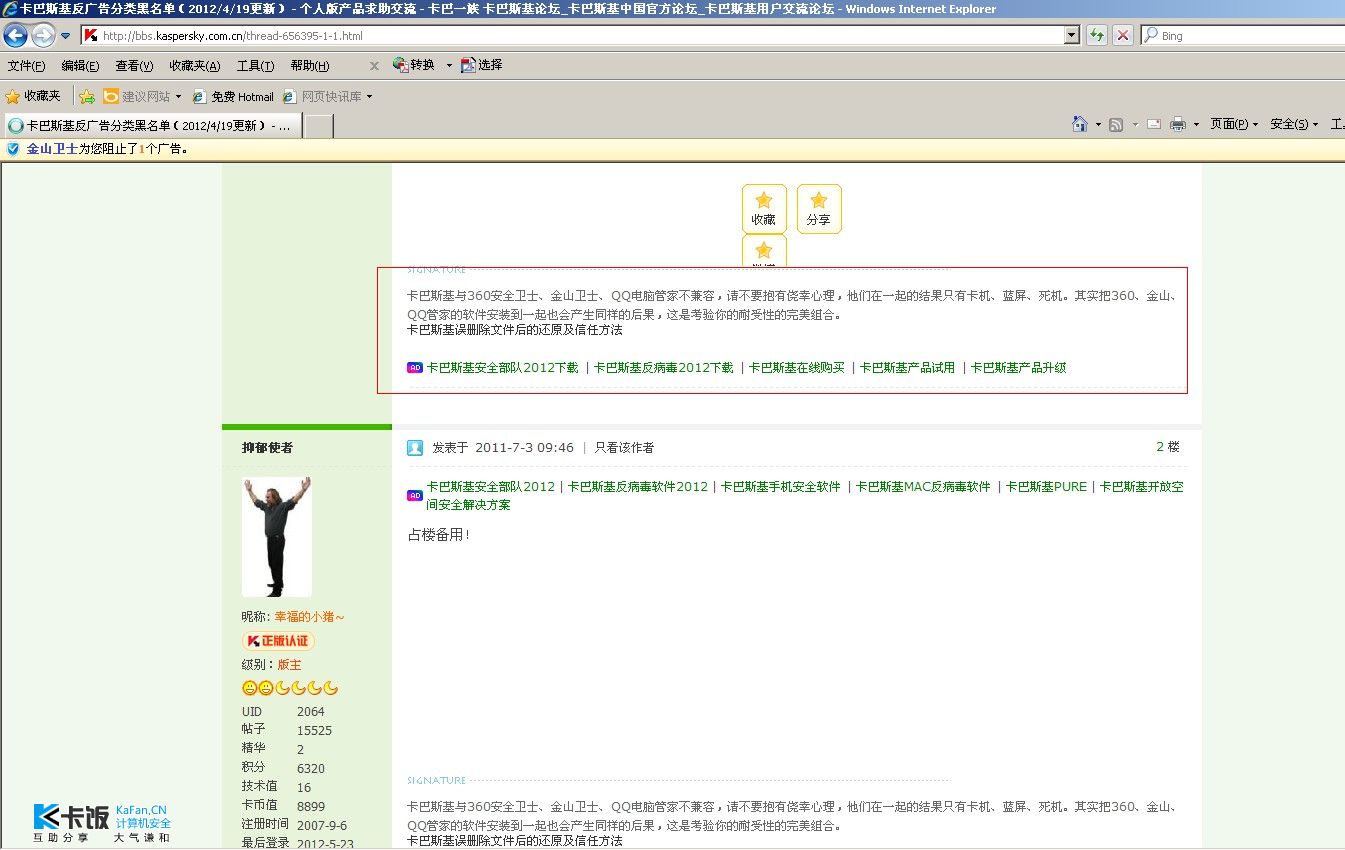Click the 收藏 star button

tap(764, 209)
